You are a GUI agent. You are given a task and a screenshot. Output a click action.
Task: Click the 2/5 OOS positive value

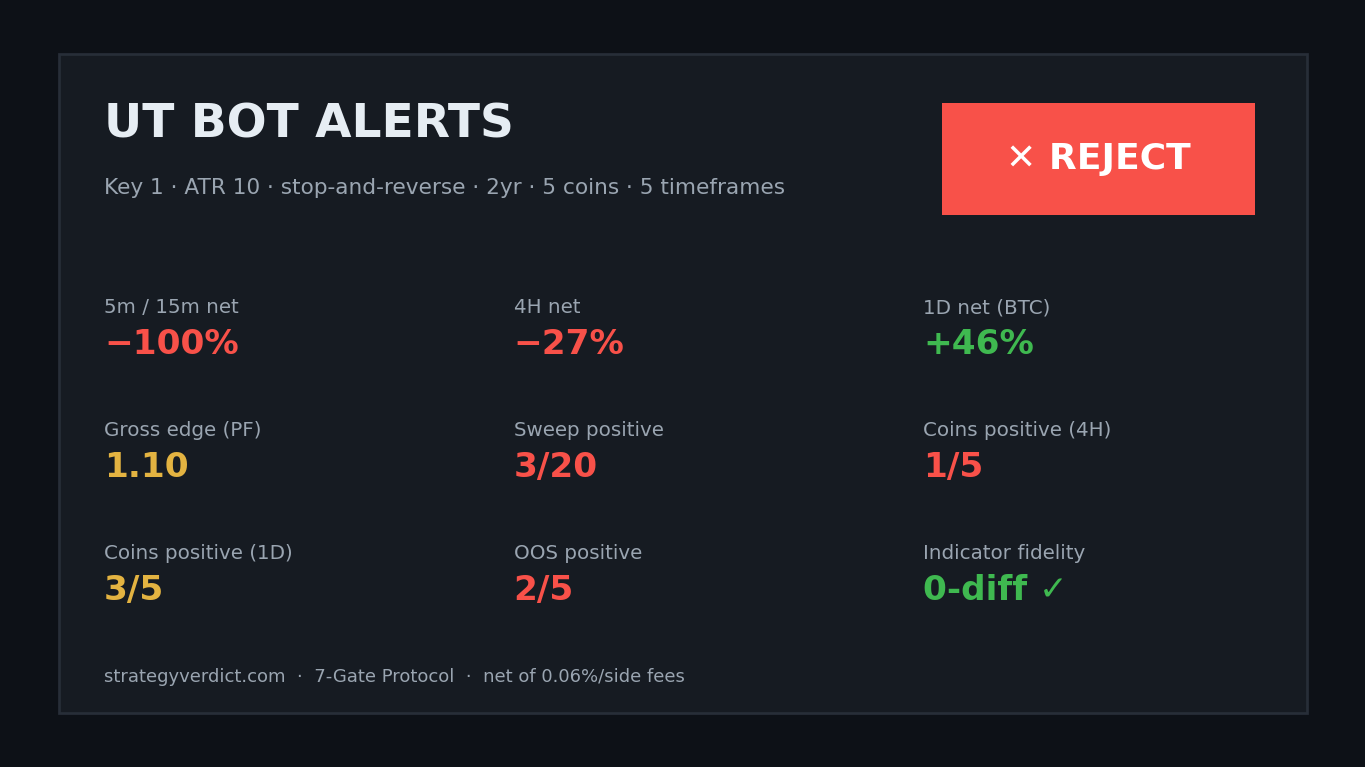[x=543, y=590]
